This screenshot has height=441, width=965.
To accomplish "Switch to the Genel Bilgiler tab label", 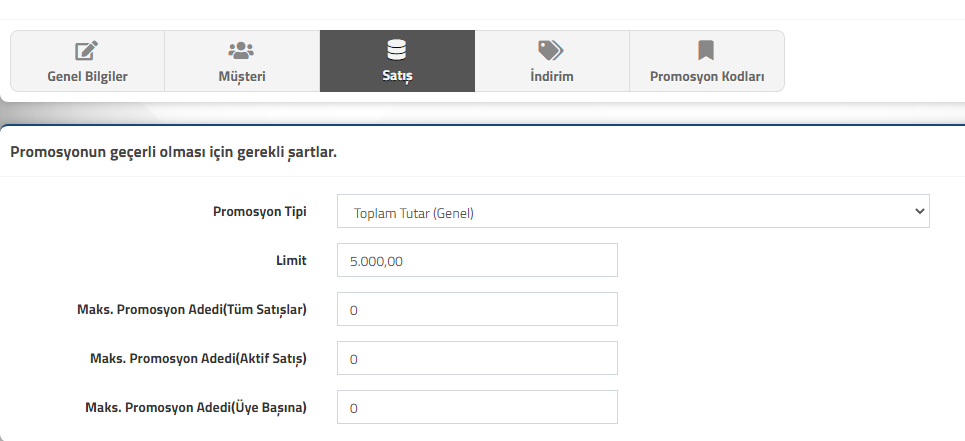I will pyautogui.click(x=87, y=76).
